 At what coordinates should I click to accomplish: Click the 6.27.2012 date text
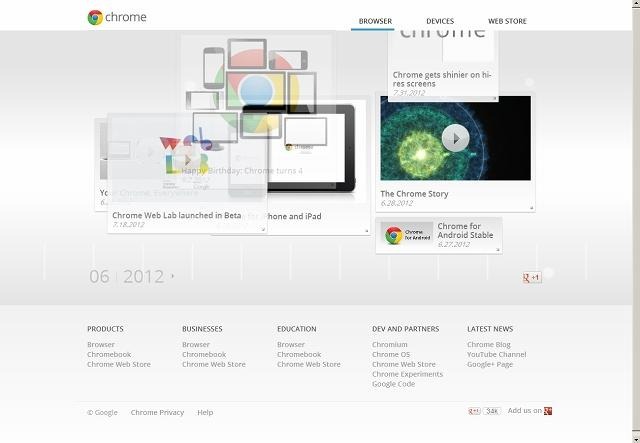coord(454,244)
